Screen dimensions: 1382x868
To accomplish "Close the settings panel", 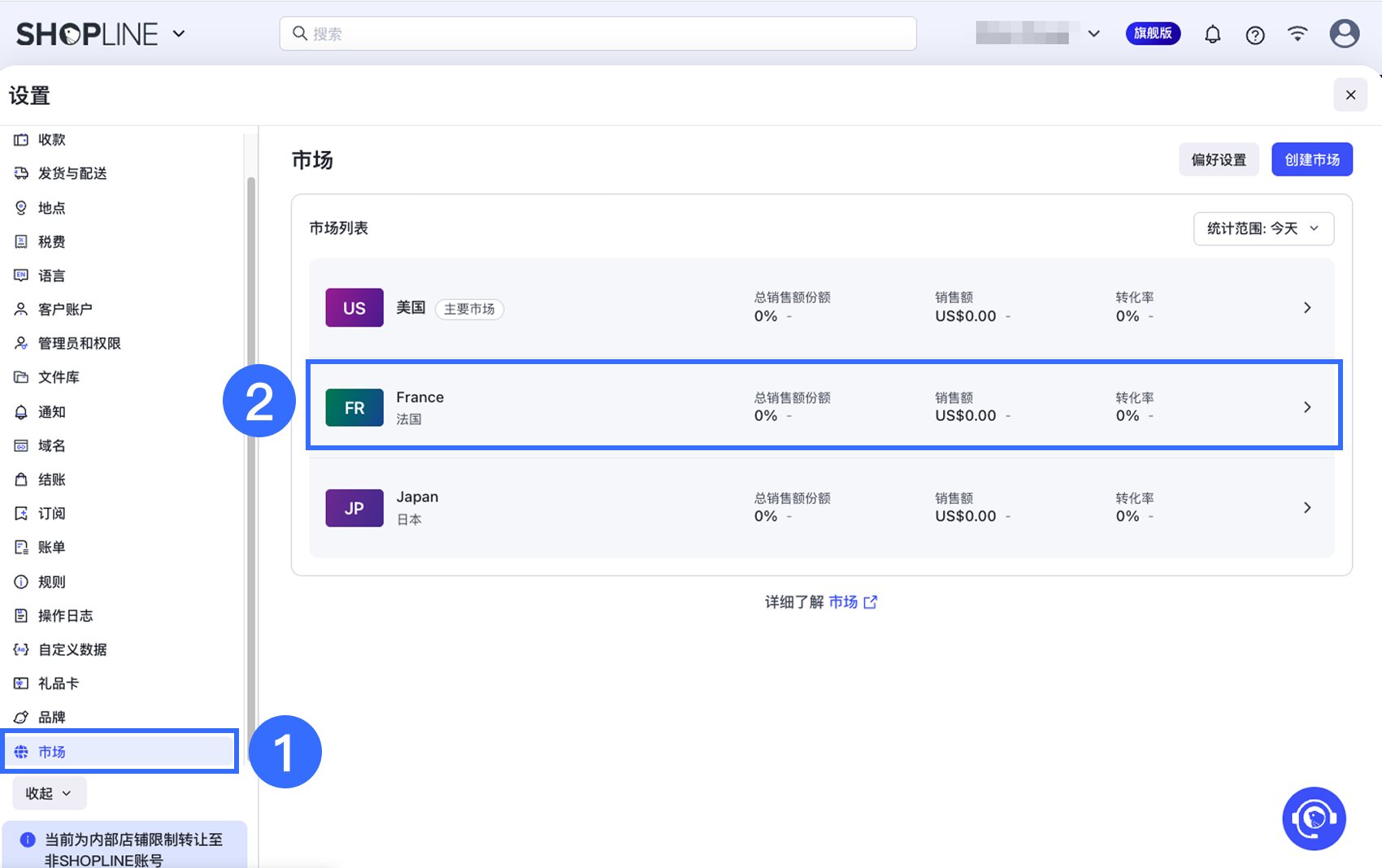I will [x=1350, y=95].
